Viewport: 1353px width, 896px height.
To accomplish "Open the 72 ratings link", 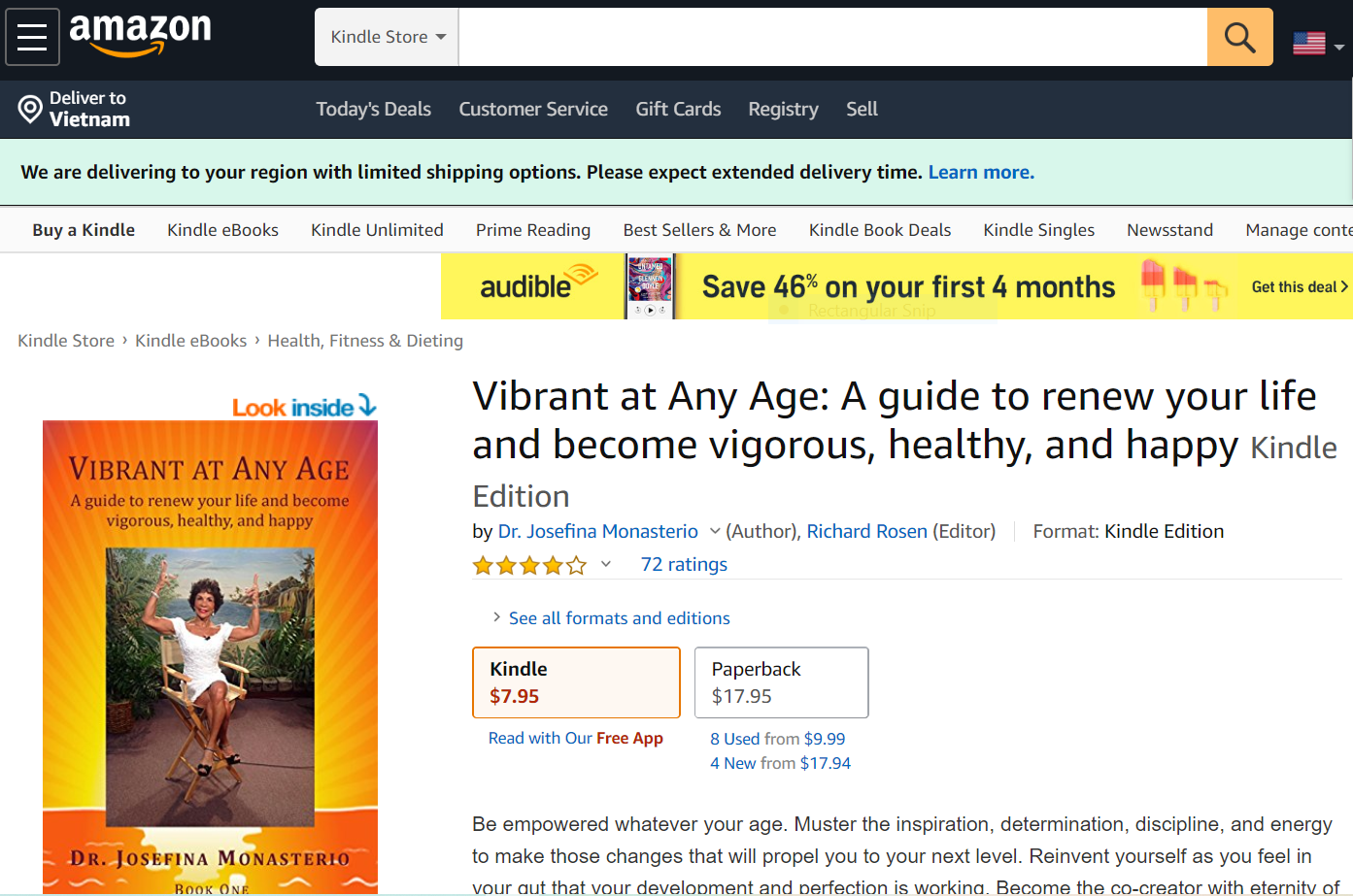I will 684,564.
